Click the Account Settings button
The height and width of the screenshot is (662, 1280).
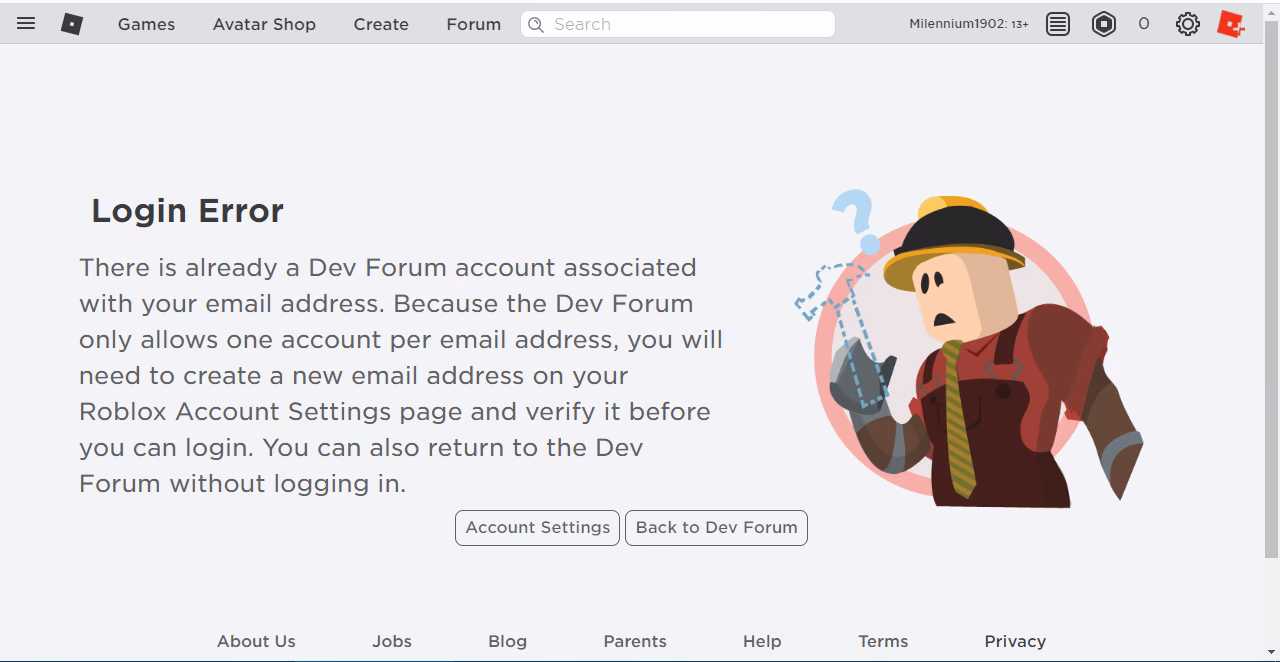(537, 528)
